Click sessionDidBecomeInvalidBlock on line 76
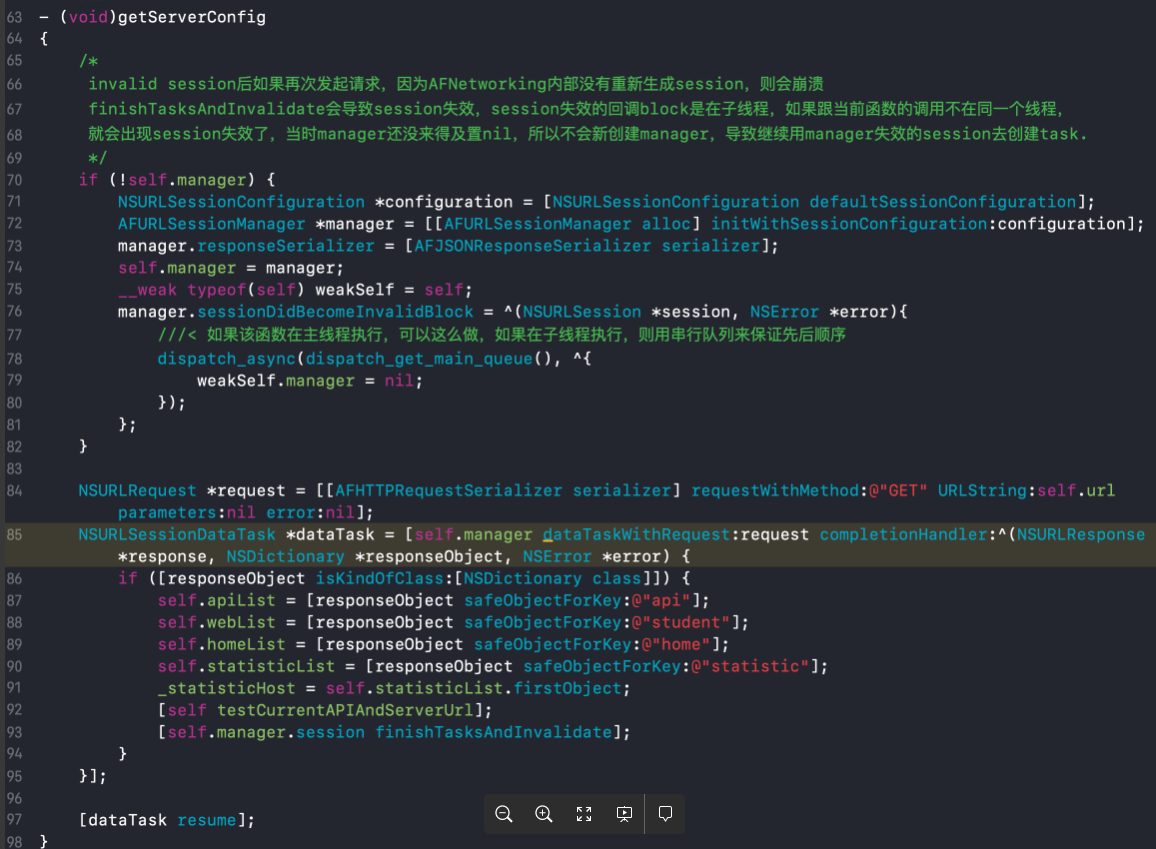1156x849 pixels. tap(335, 312)
